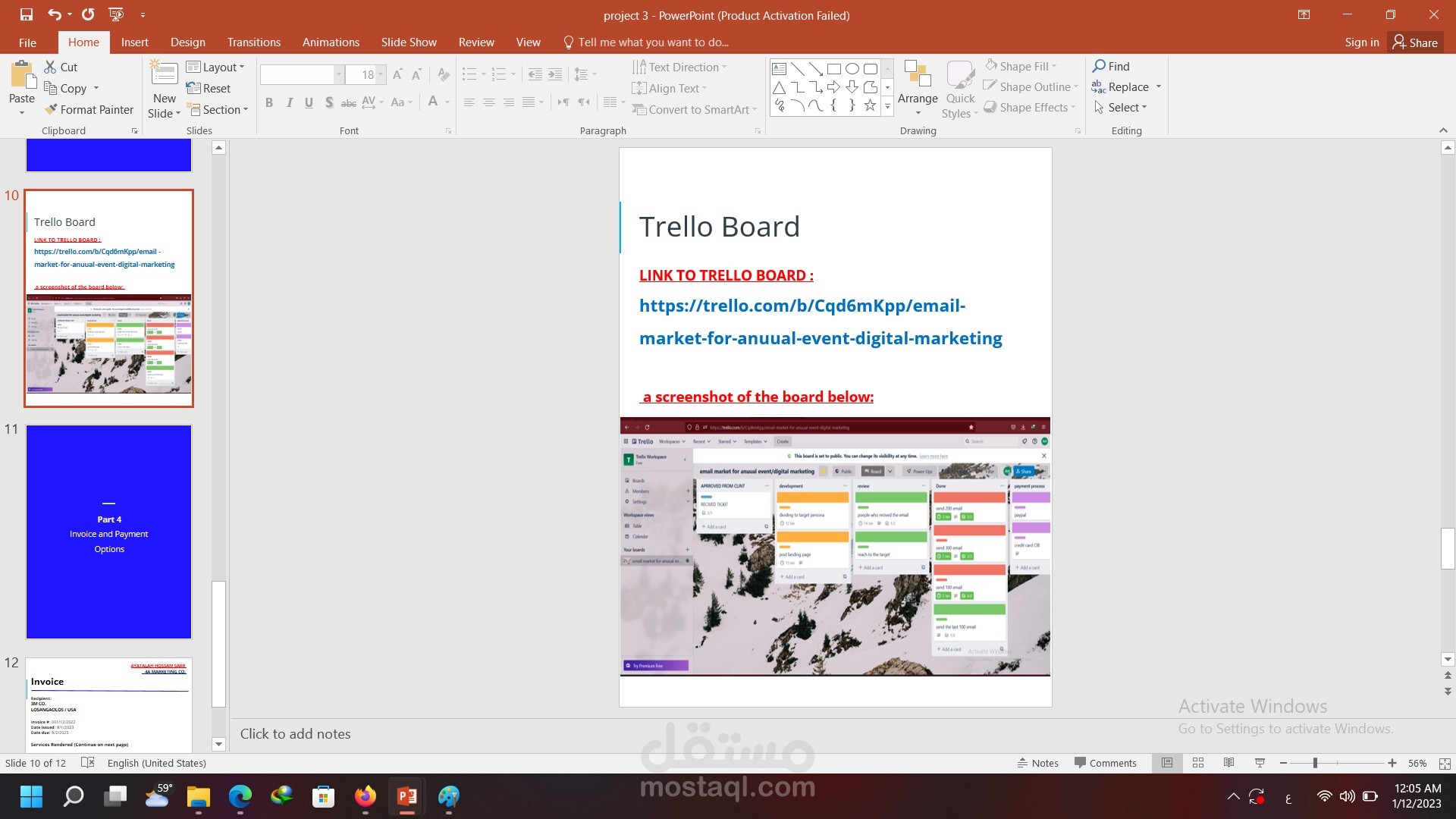Click the Undo arrow icon

click(54, 14)
